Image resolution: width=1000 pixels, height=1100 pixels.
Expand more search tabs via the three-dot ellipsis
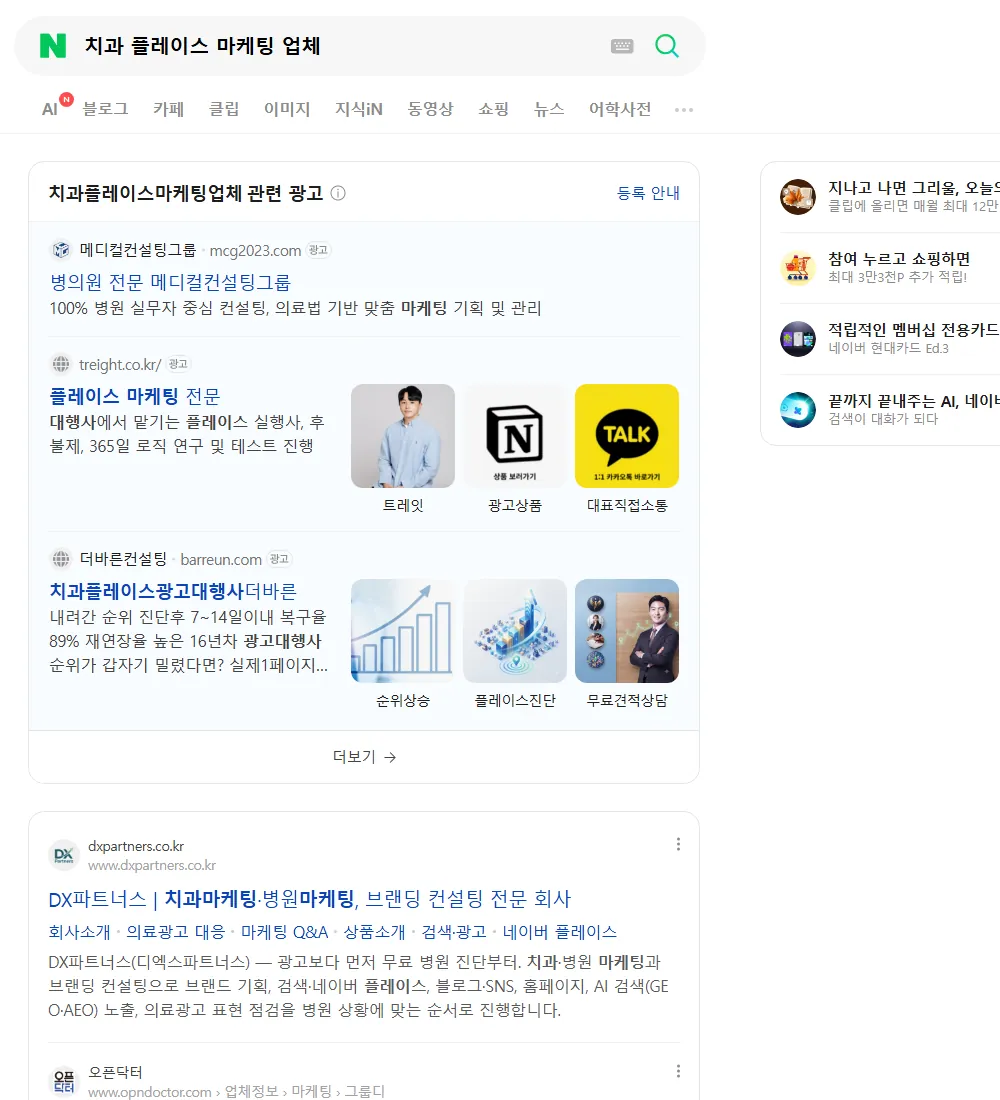[684, 109]
